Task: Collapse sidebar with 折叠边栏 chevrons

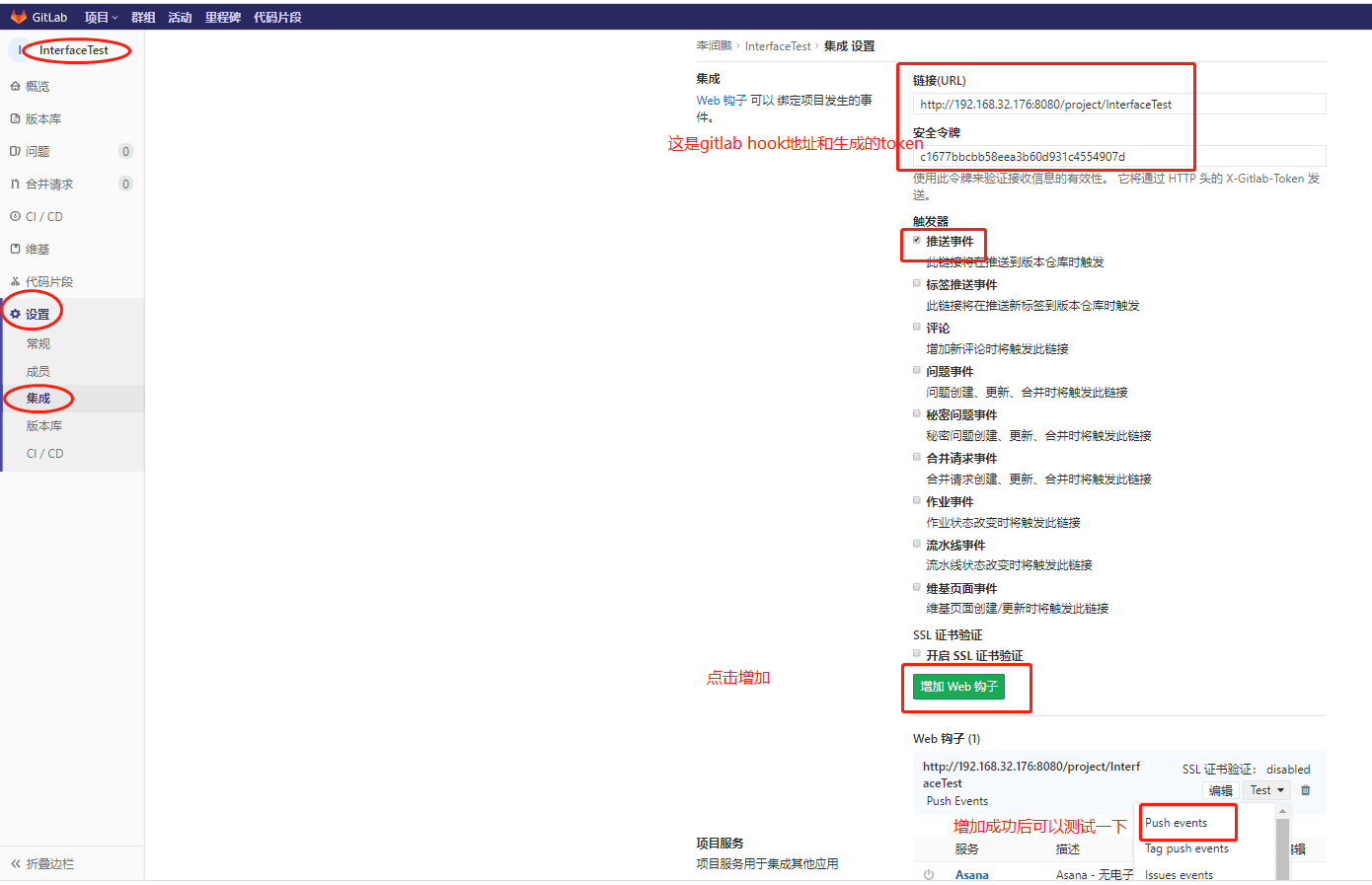Action: pyautogui.click(x=16, y=864)
